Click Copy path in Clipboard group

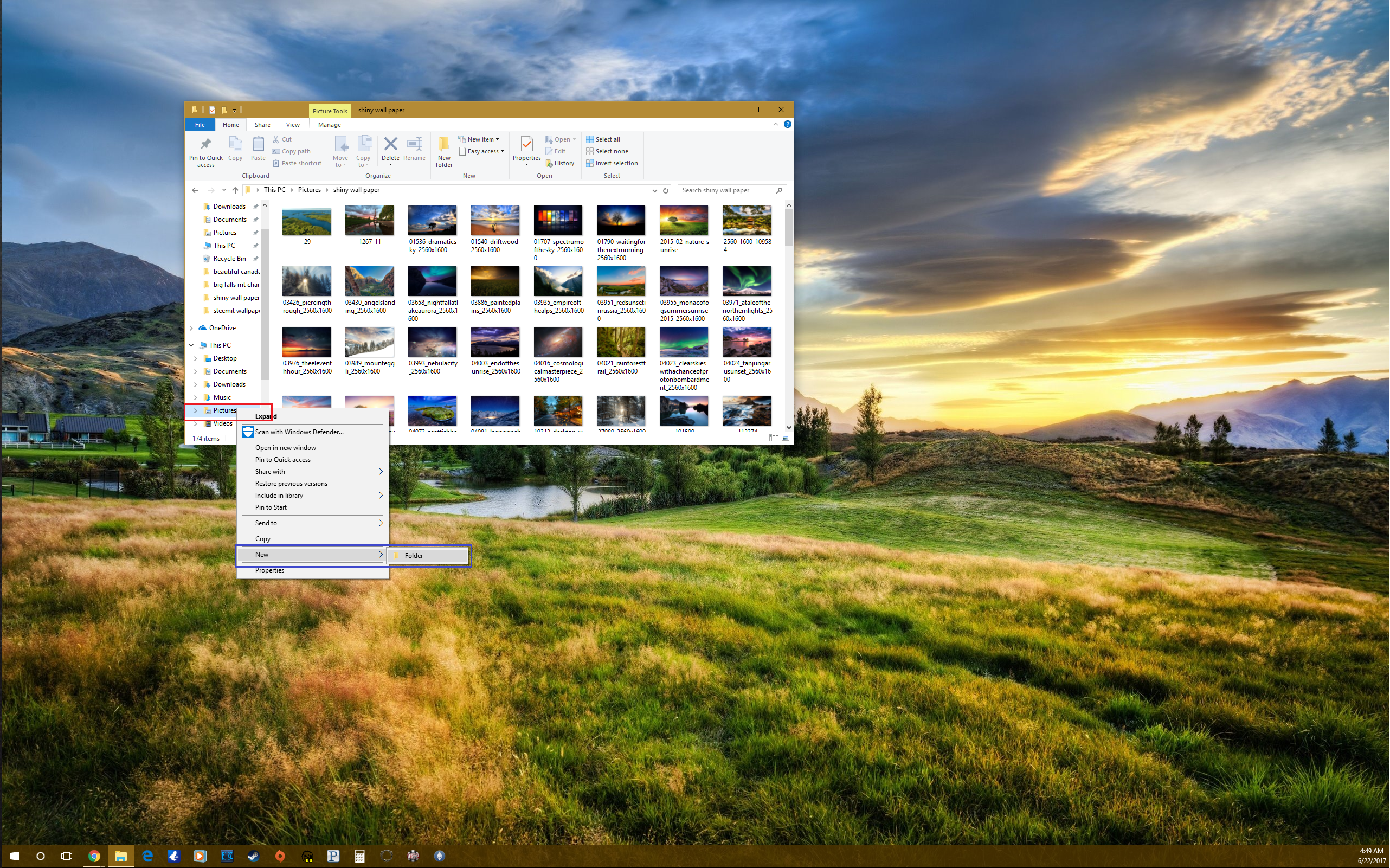(x=291, y=152)
